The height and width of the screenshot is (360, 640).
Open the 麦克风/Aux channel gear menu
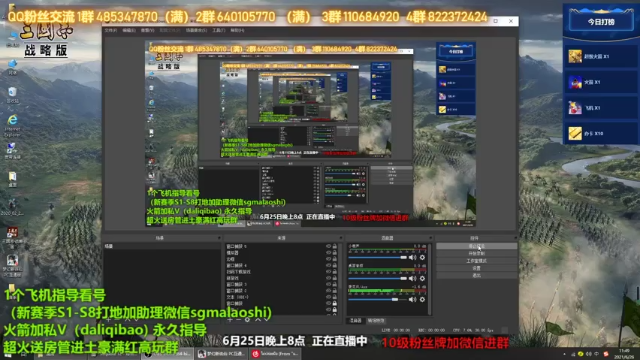pos(422,300)
